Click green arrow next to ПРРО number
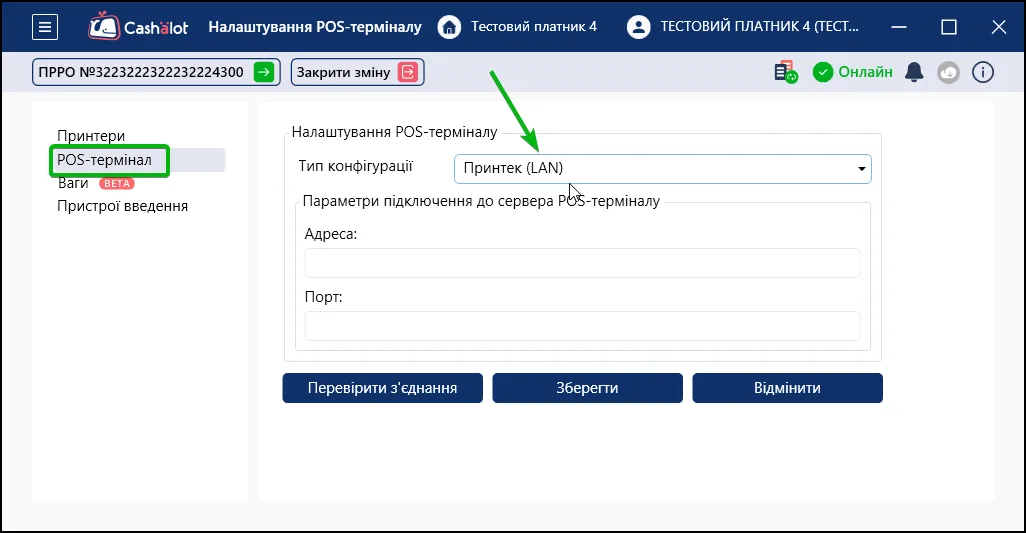 pyautogui.click(x=264, y=72)
